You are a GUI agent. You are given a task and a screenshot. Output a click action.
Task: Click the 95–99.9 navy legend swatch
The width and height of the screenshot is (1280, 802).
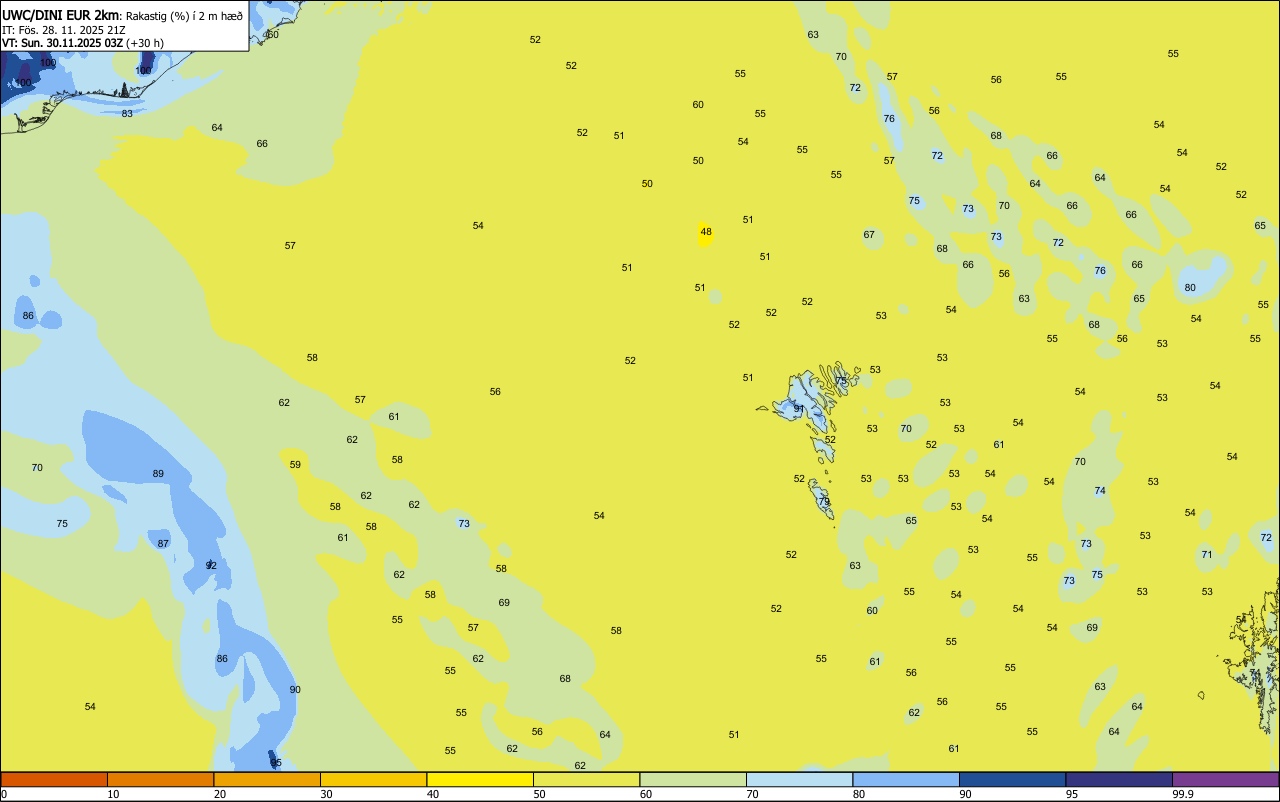pos(1119,779)
